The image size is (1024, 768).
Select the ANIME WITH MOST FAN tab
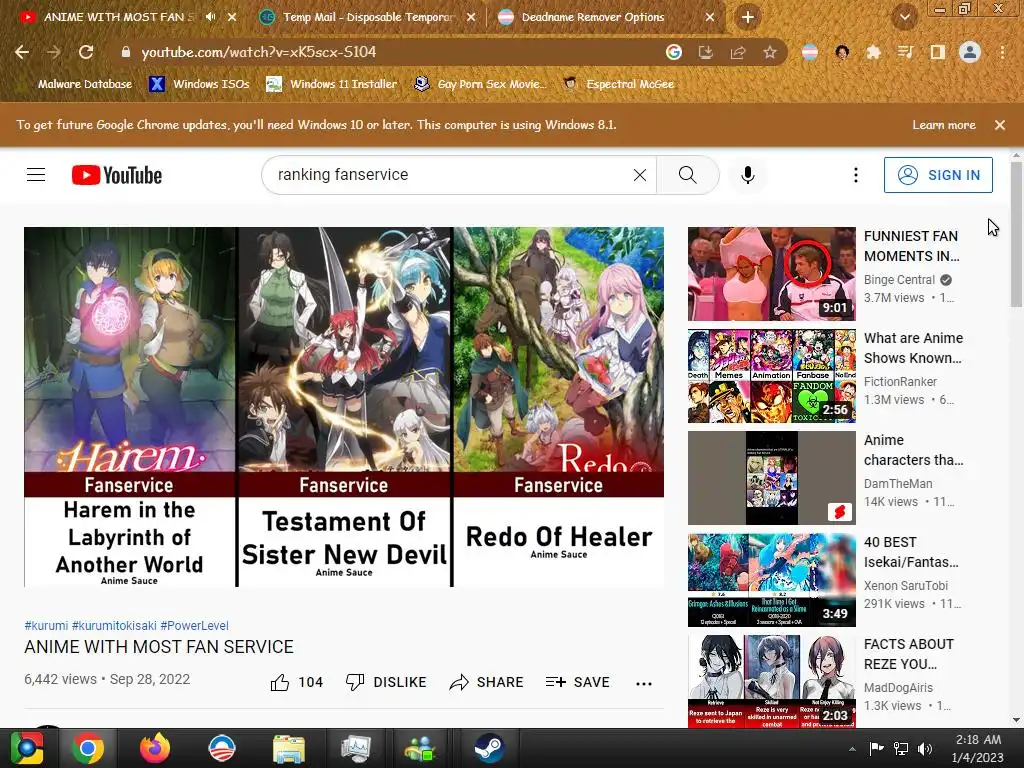(x=118, y=17)
